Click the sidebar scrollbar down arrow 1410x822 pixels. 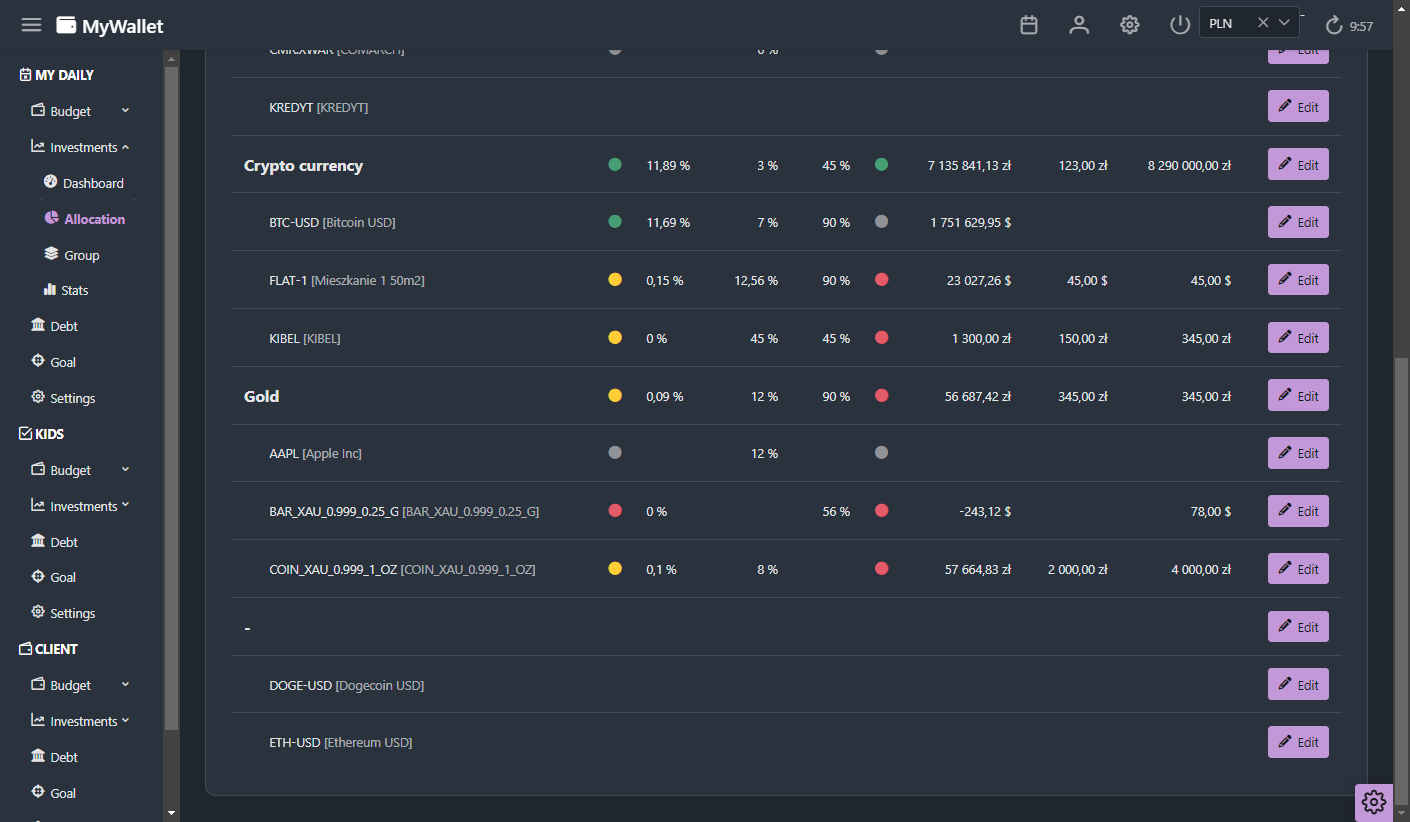tap(171, 813)
